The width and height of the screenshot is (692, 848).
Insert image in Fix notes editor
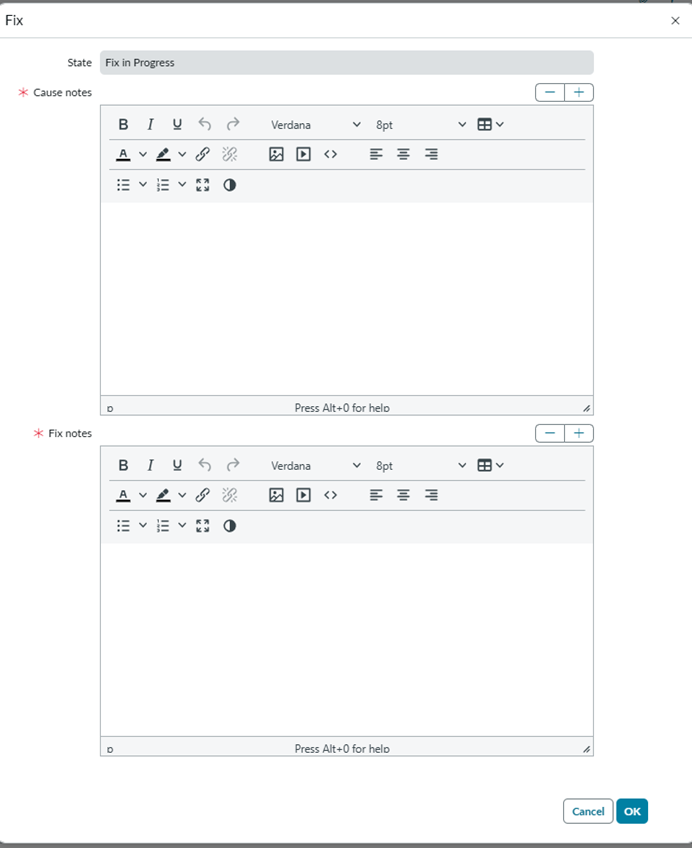(276, 495)
